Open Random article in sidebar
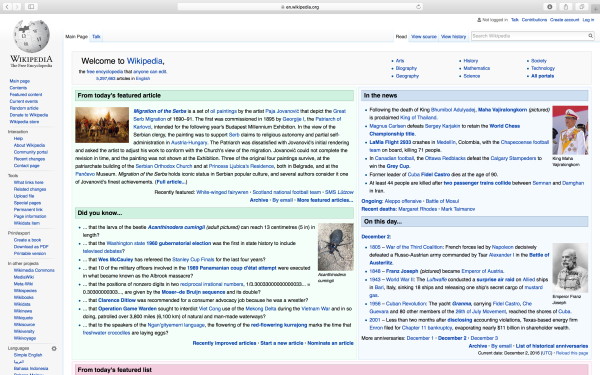This screenshot has width=600, height=375. pyautogui.click(x=24, y=108)
